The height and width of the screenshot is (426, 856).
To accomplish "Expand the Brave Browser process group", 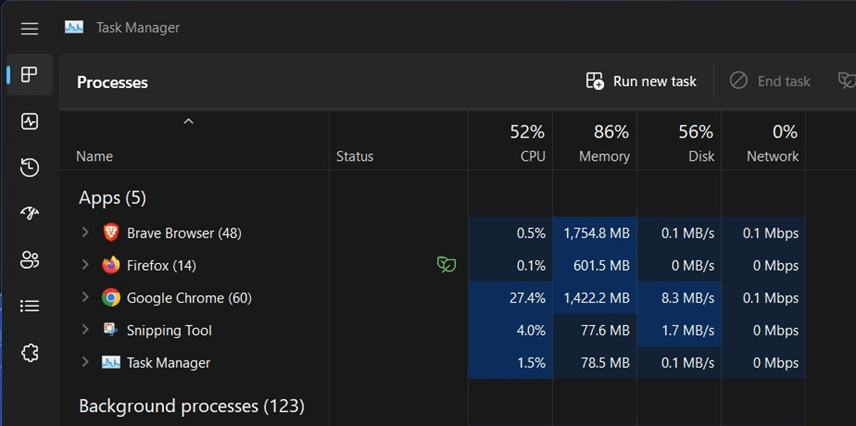I will (85, 233).
